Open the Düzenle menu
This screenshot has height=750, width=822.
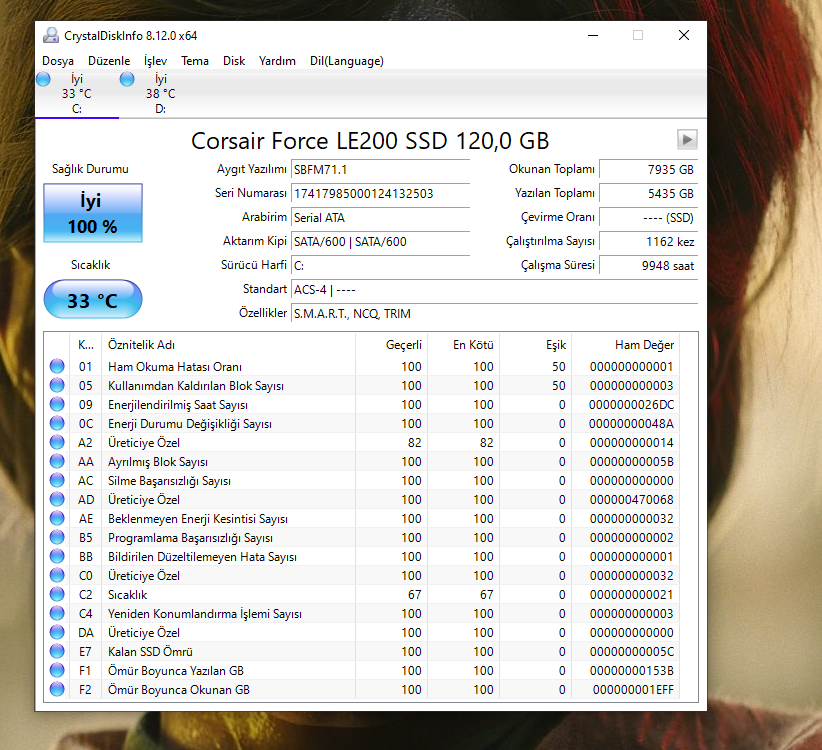109,61
